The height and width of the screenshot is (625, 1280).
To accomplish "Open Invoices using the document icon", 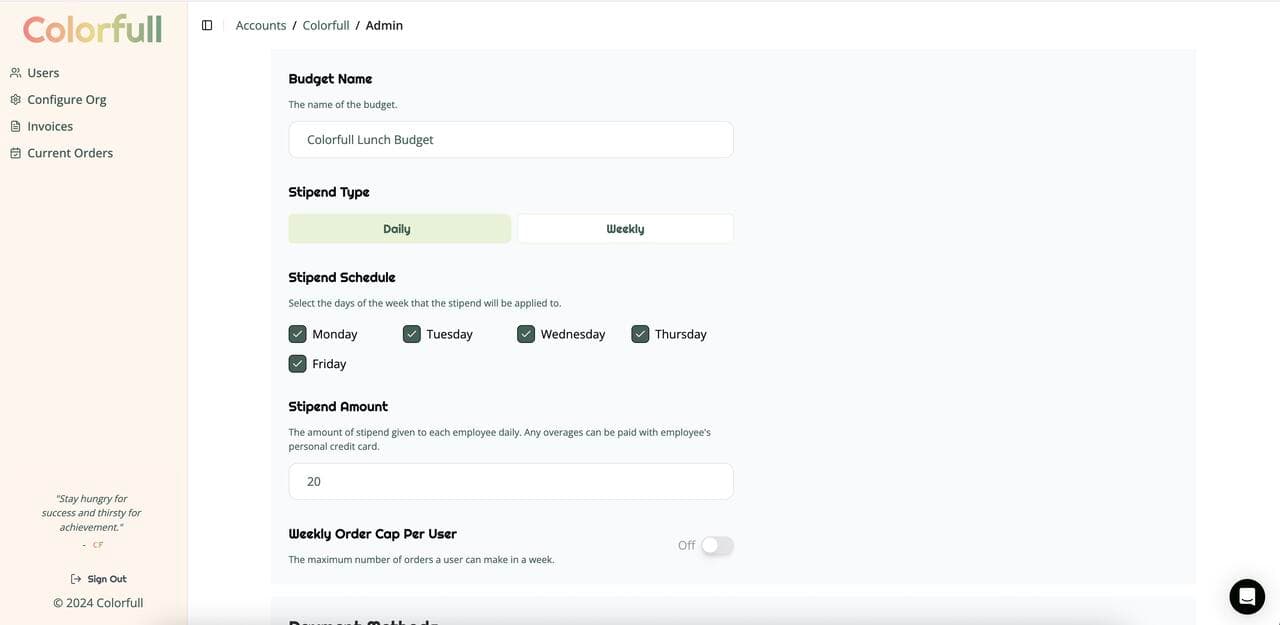I will point(14,125).
